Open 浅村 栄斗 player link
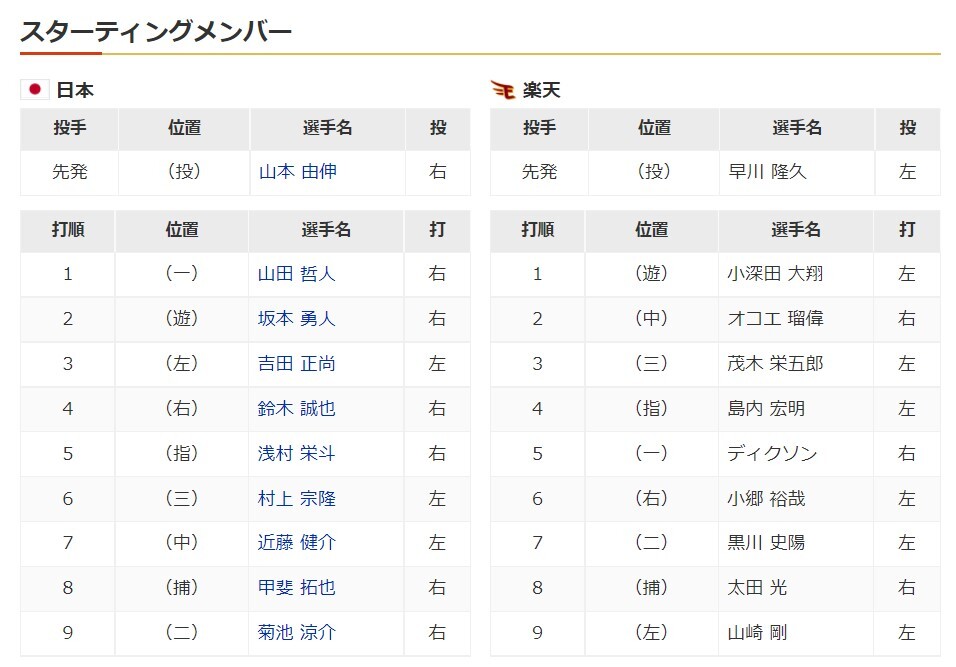The height and width of the screenshot is (667, 956). [296, 454]
